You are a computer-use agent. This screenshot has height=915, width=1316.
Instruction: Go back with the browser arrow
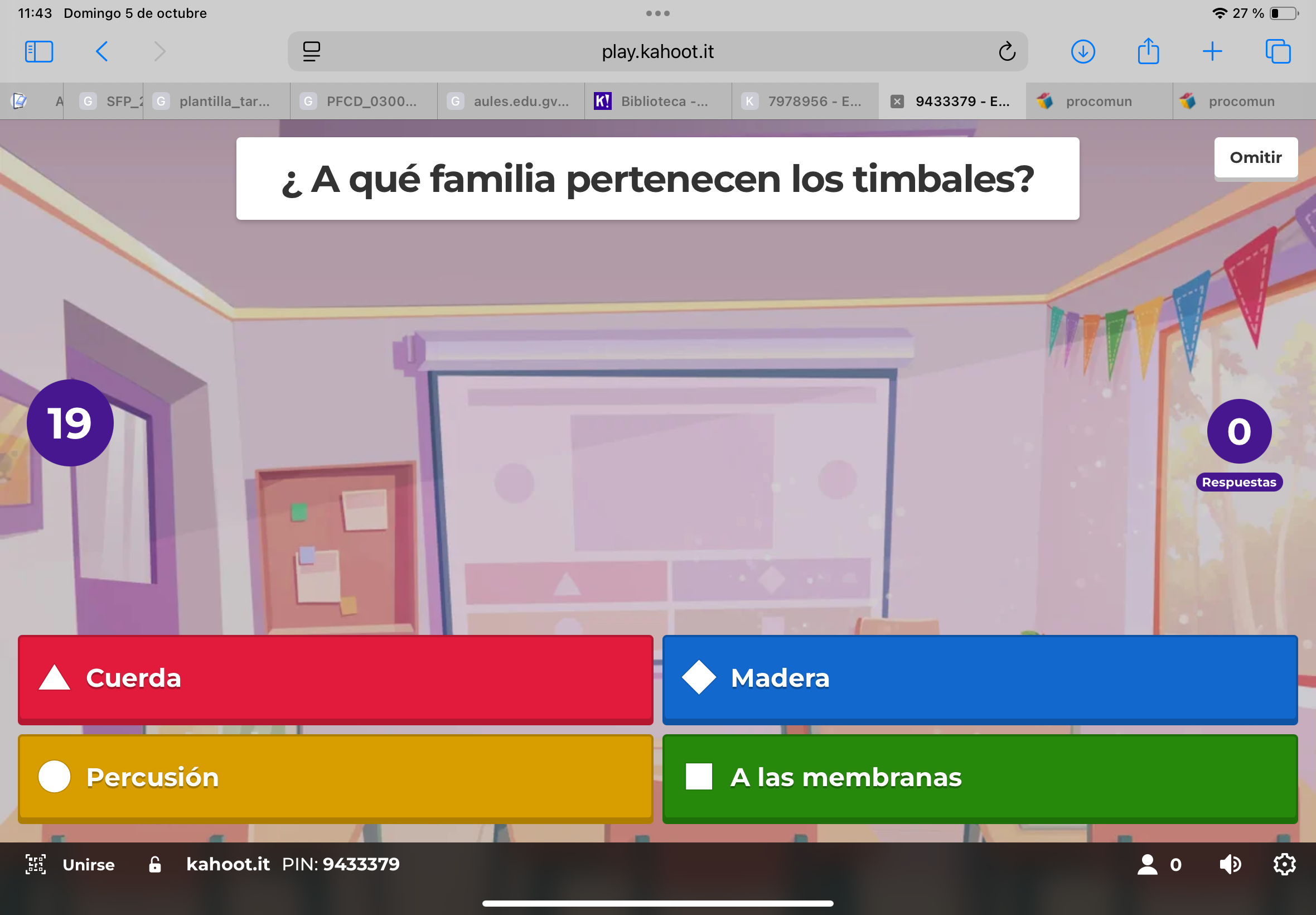click(x=102, y=51)
